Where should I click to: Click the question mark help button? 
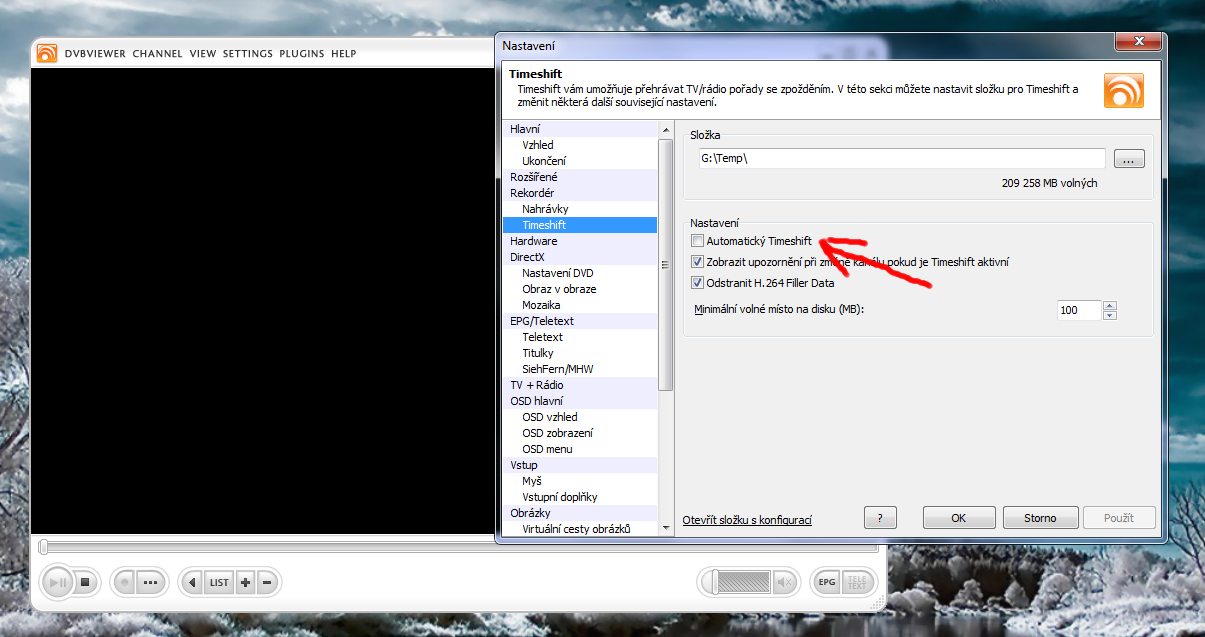pyautogui.click(x=879, y=518)
